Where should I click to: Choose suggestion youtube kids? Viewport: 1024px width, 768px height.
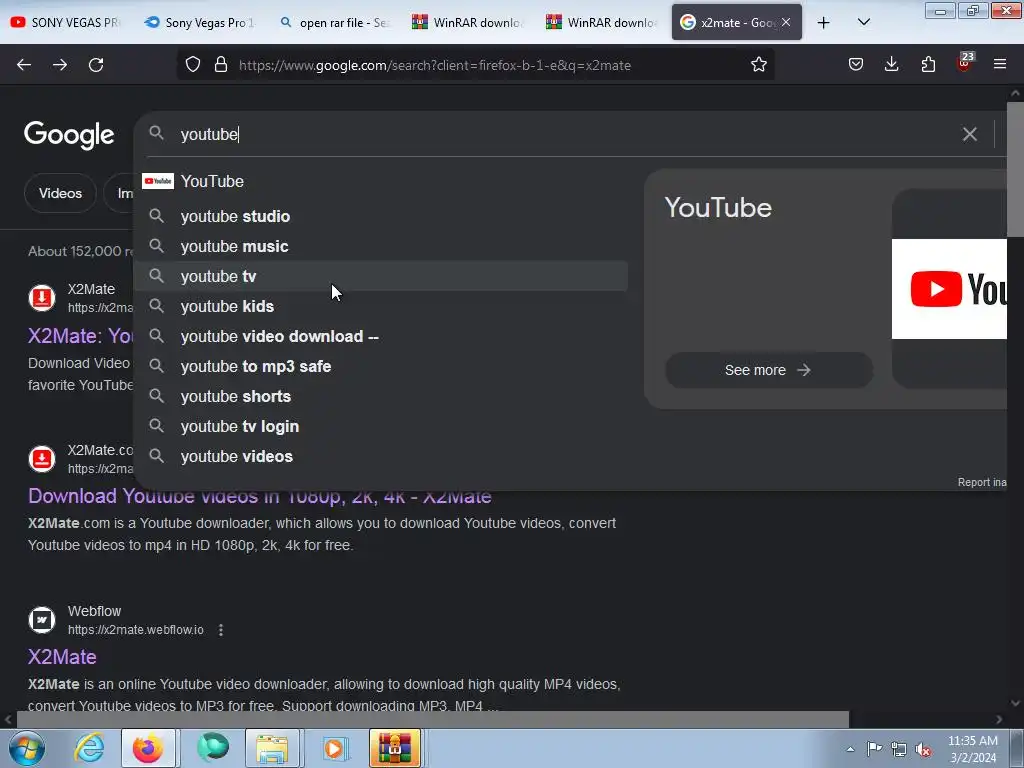[x=381, y=306]
